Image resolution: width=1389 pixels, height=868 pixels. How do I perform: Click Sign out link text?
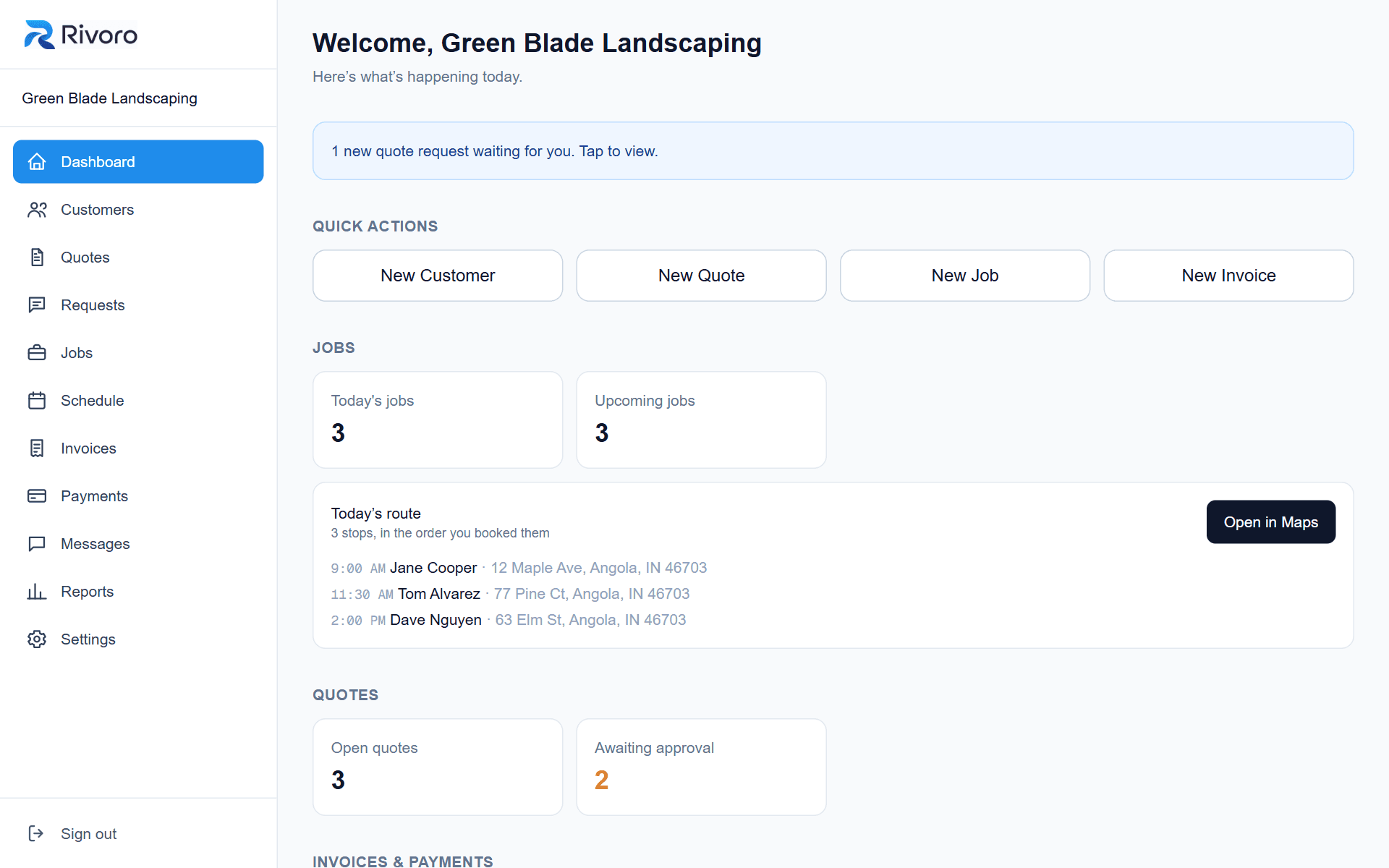tap(88, 834)
